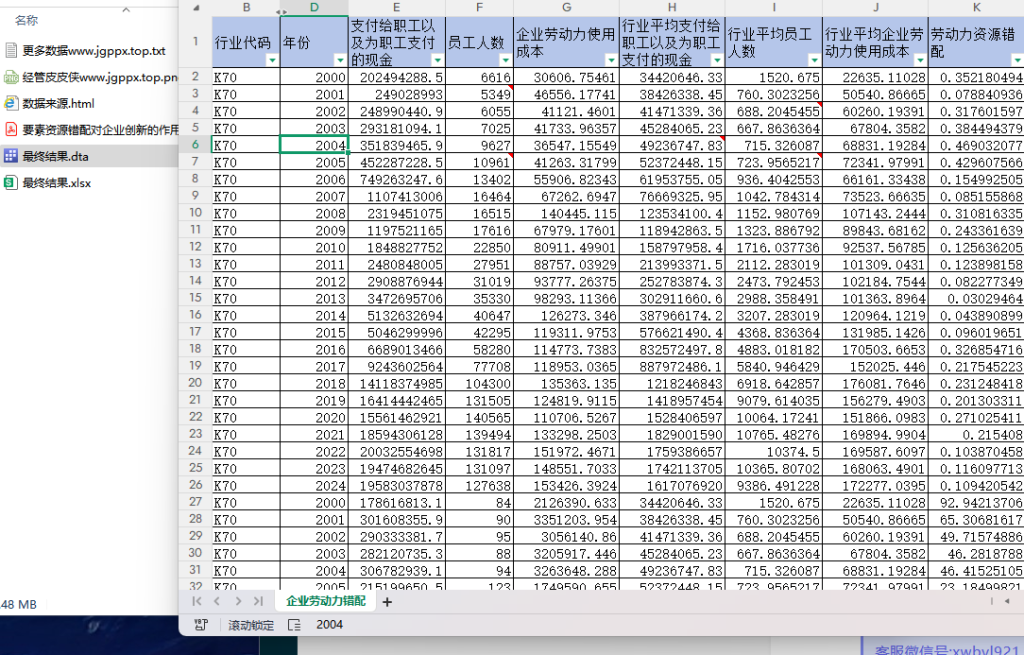Select row 27 header
The image size is (1024, 655).
coord(195,502)
